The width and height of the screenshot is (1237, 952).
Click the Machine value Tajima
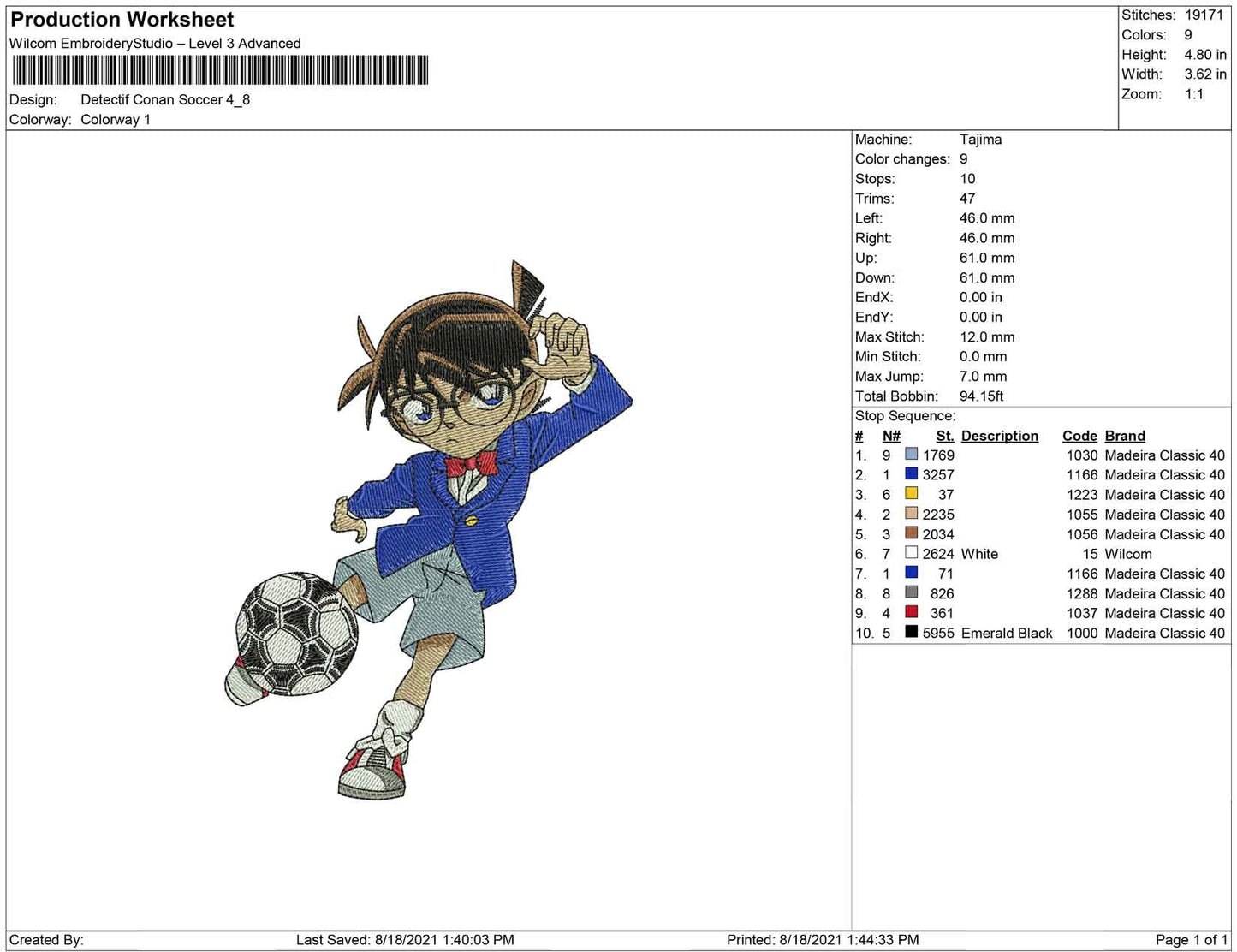click(980, 140)
